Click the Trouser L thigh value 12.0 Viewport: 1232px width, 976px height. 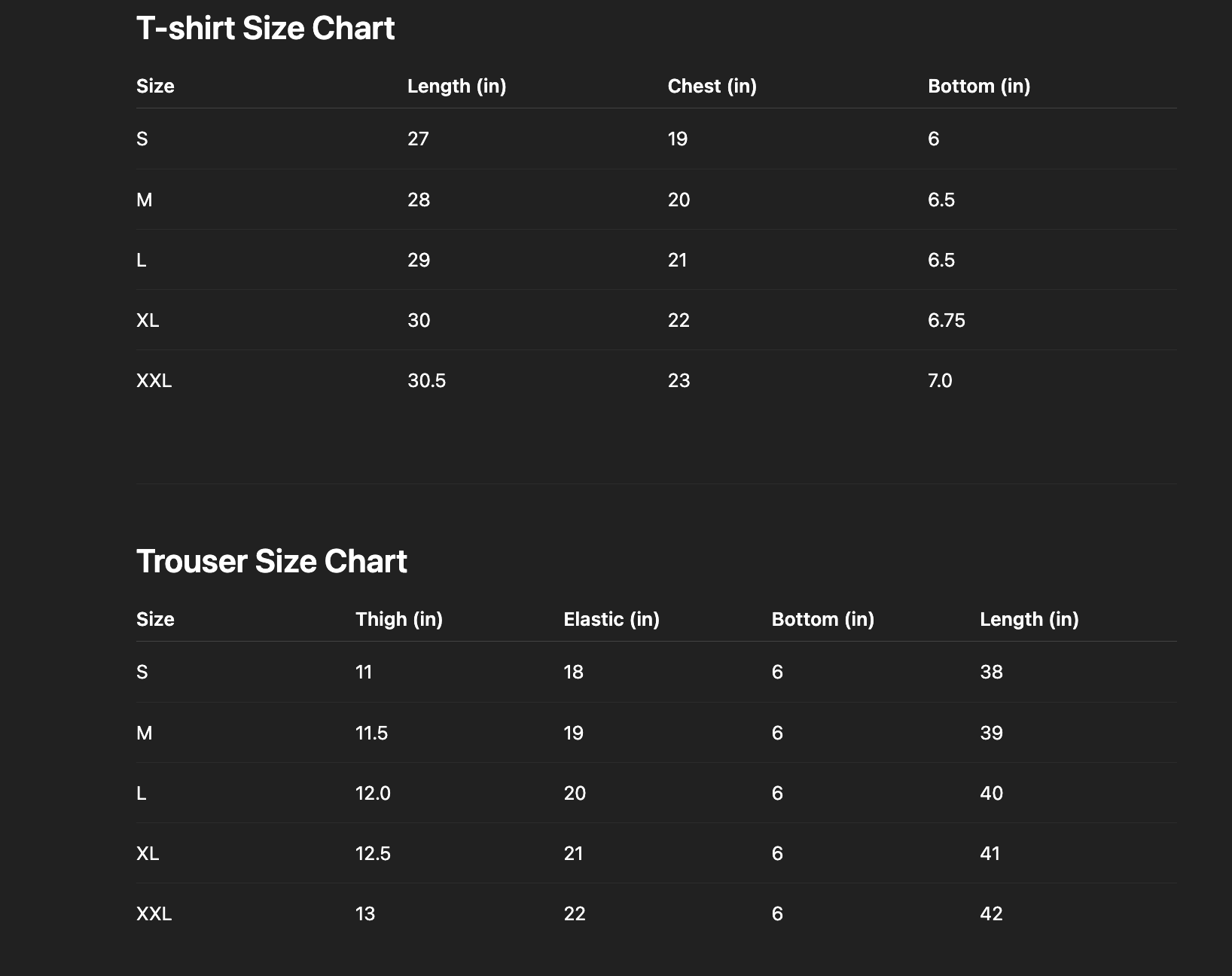pyautogui.click(x=373, y=794)
